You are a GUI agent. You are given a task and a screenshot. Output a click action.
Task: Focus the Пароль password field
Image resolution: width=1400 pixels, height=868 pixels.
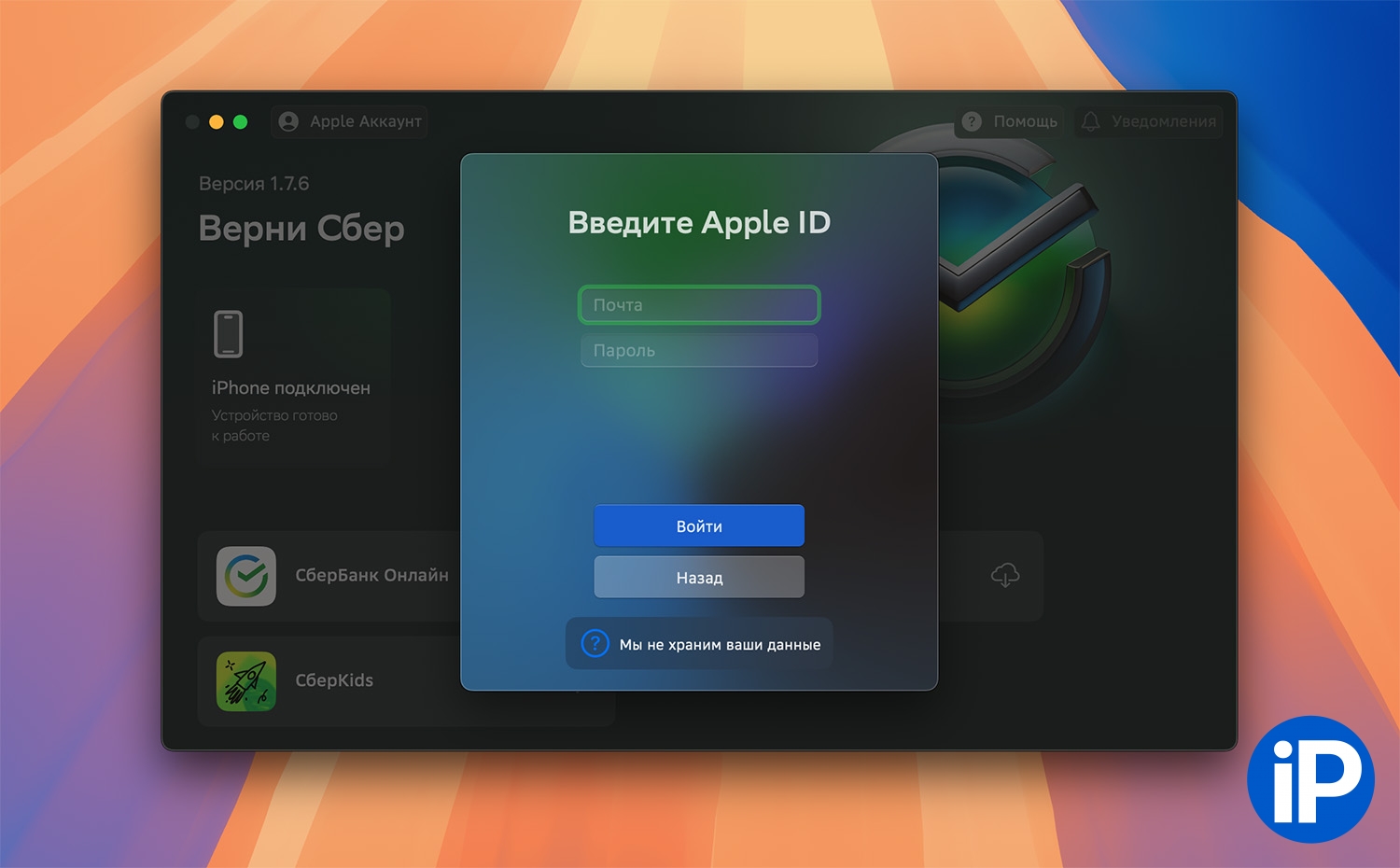click(x=699, y=350)
